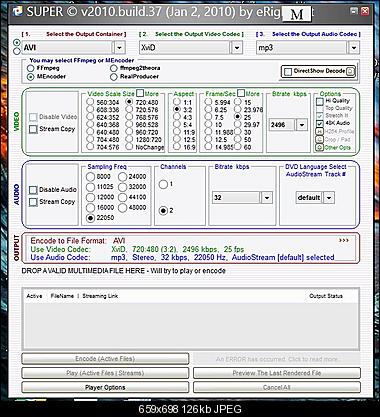This screenshot has height=417, width=380.
Task: Select 48000 sampling frequency
Action: click(122, 207)
